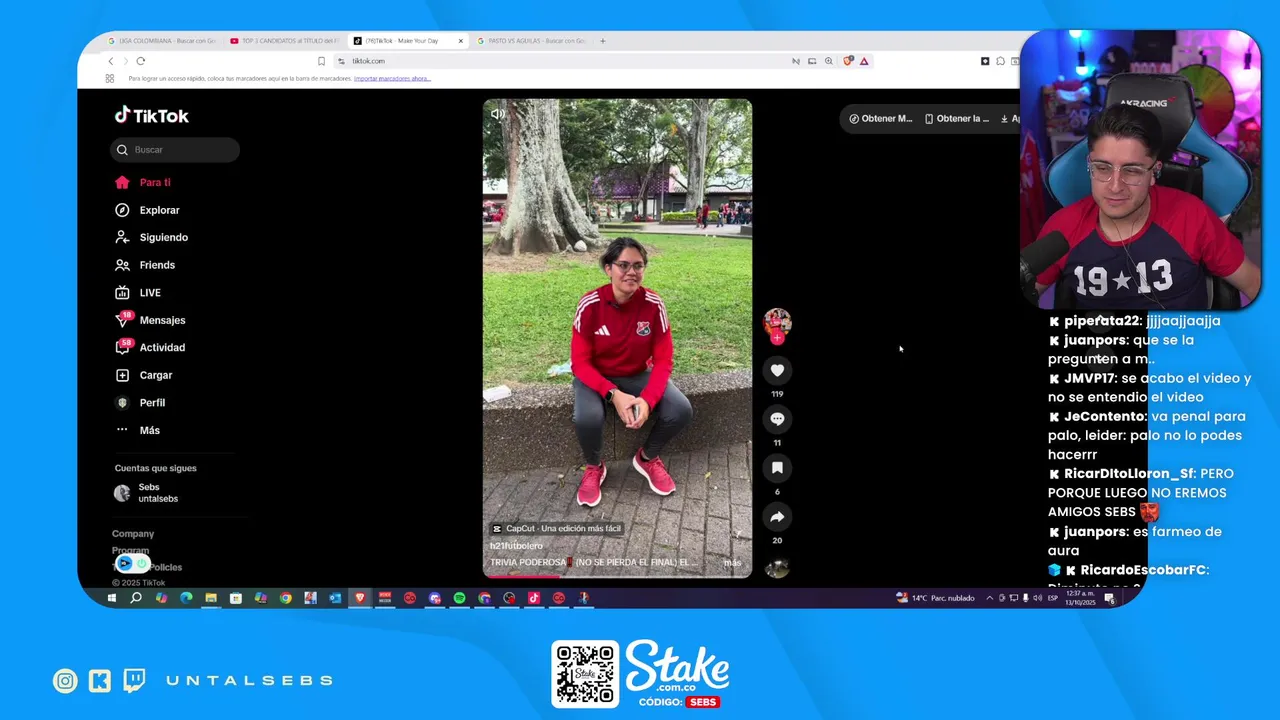Open Brave browser on taskbar

tap(360, 598)
